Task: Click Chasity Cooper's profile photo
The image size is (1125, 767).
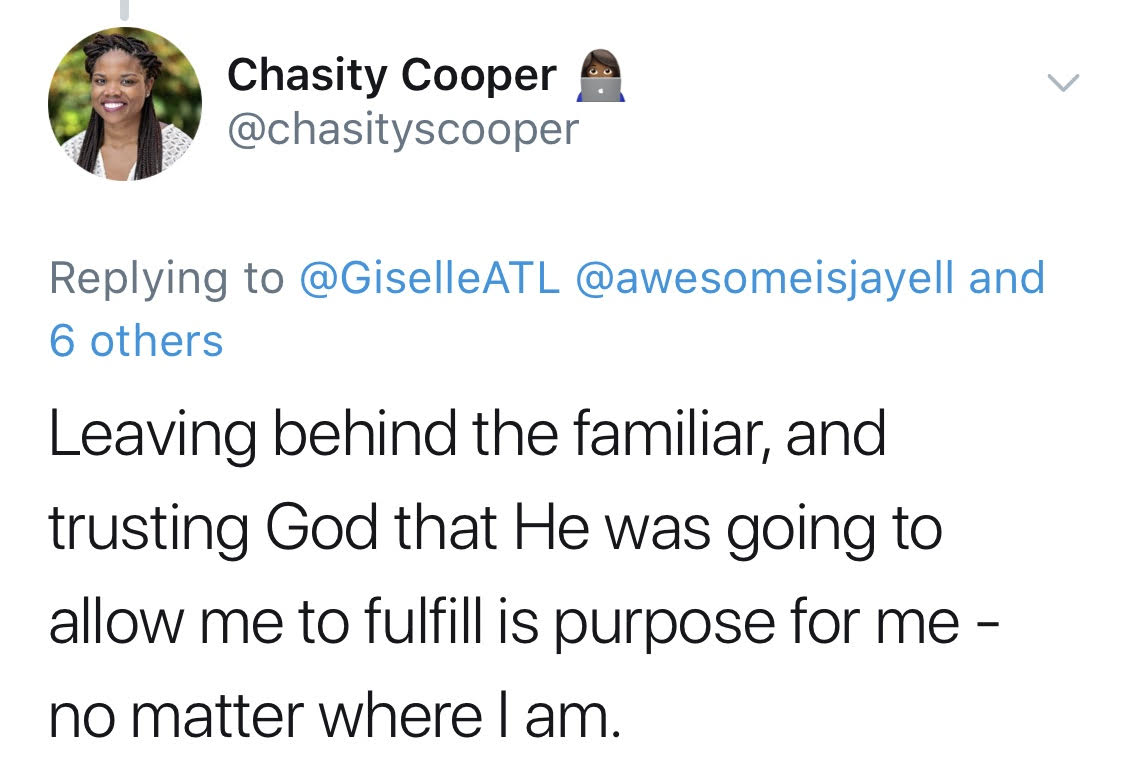Action: click(125, 104)
